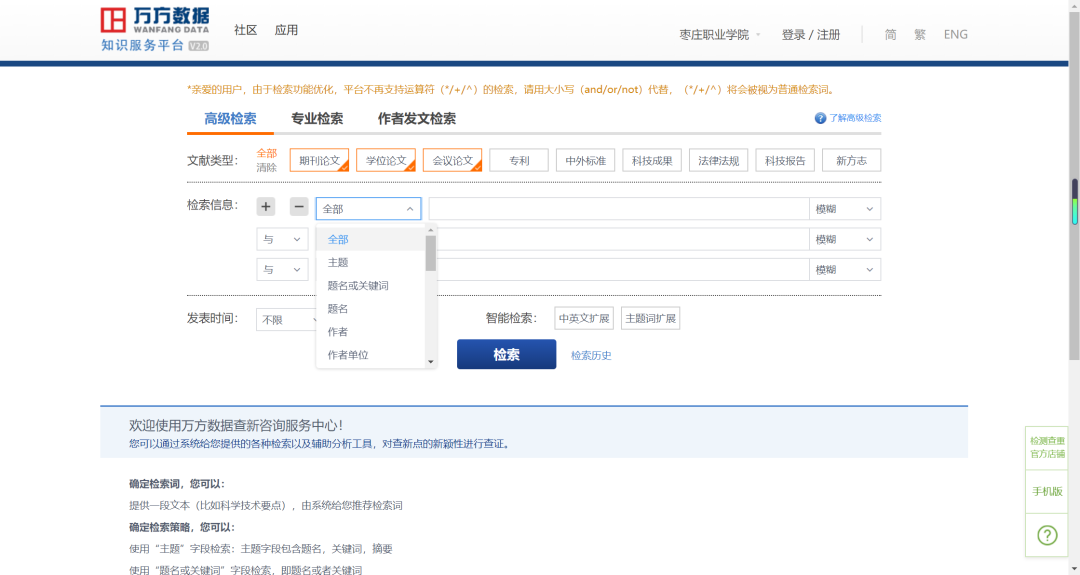Screen dimensions: 1080x575
Task: Click 清除 to clear document types
Action: pos(267,167)
